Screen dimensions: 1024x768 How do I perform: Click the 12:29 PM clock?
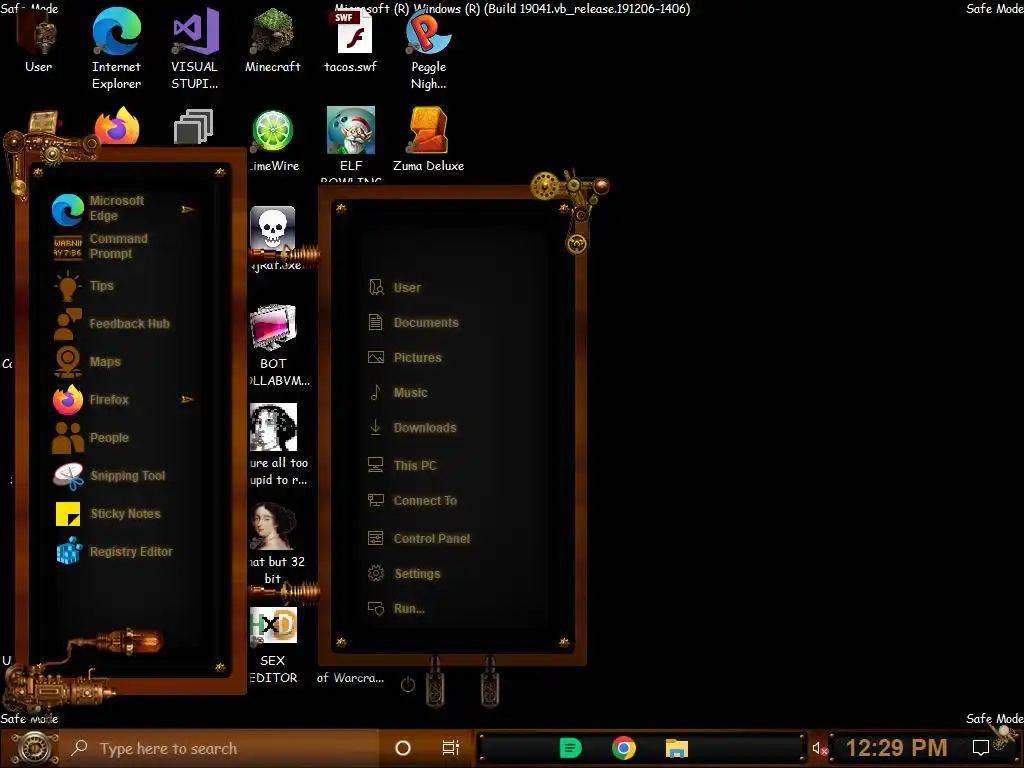896,748
